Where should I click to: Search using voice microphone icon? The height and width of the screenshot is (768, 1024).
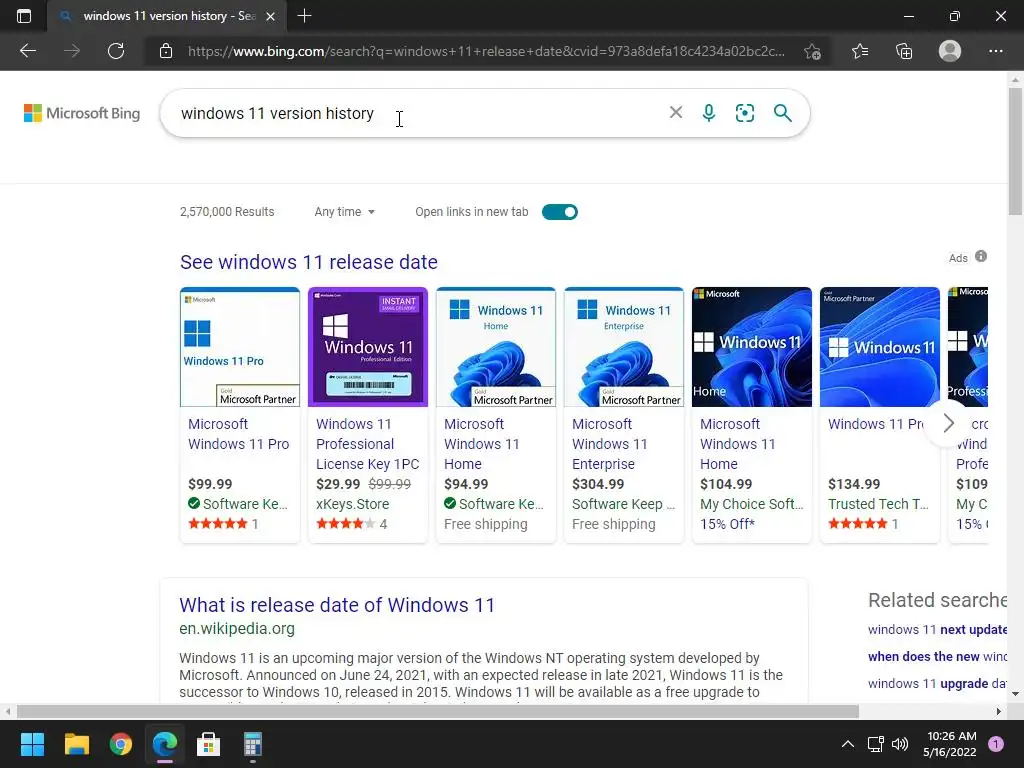(x=709, y=112)
